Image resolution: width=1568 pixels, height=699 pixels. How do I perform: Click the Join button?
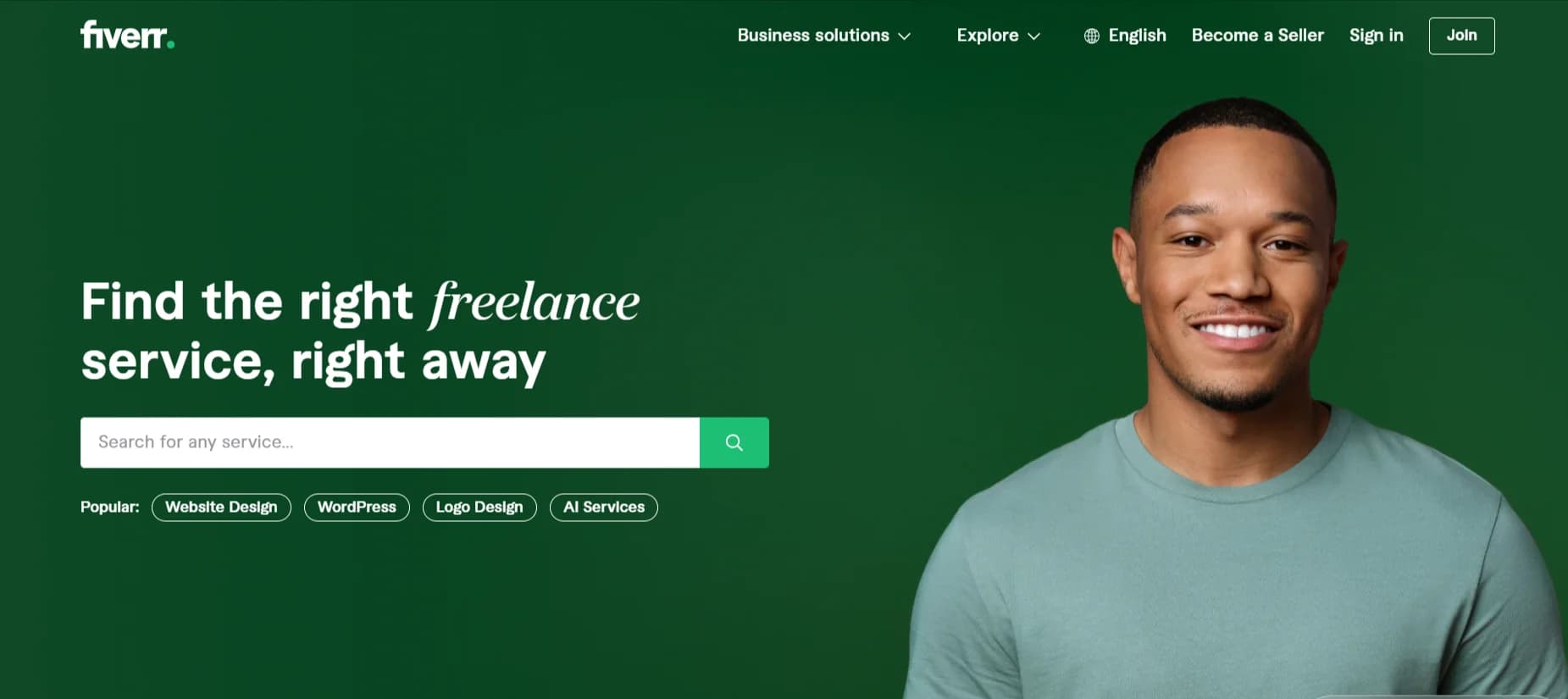[1462, 36]
